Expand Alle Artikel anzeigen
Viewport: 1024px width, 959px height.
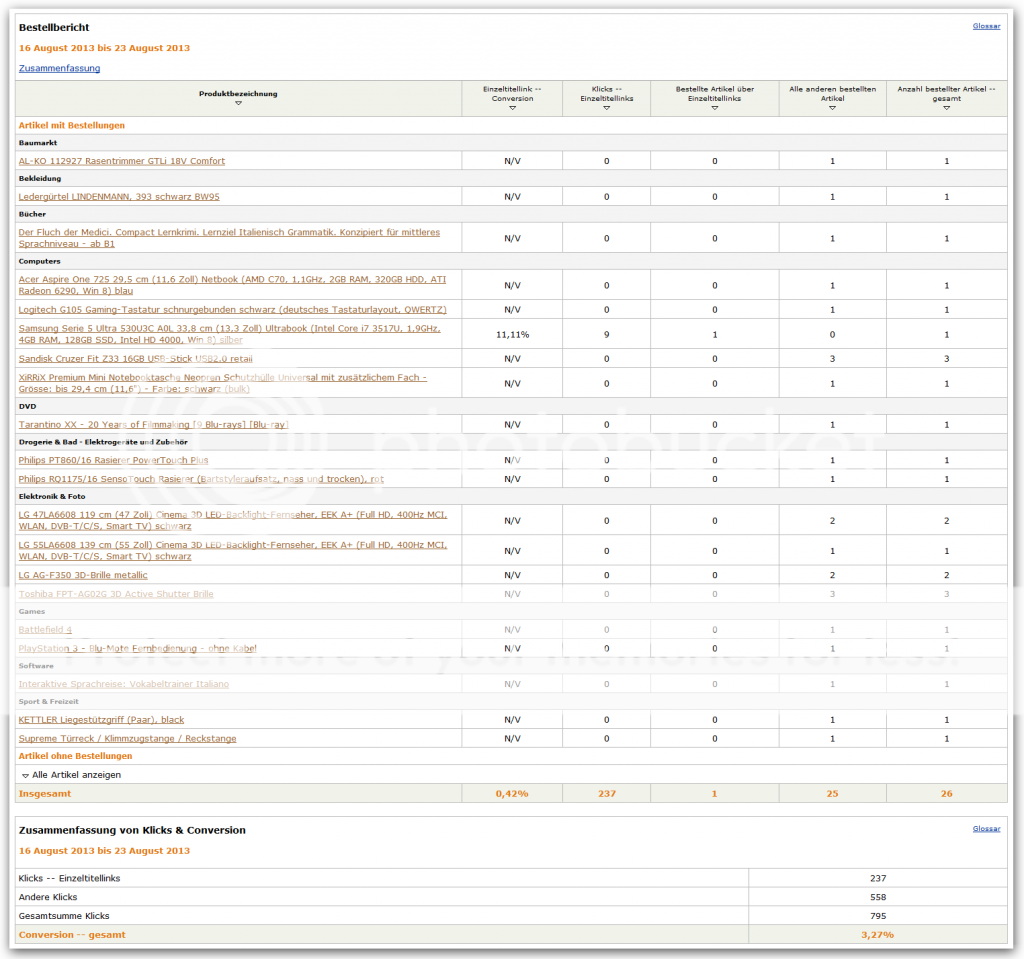[71, 775]
